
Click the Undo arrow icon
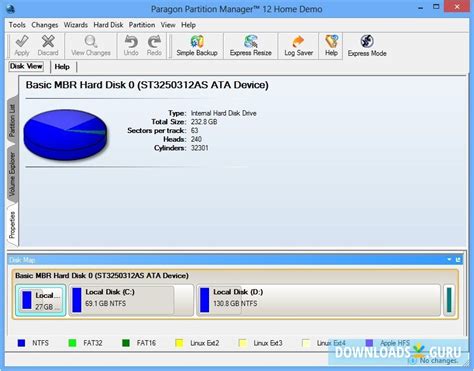coord(131,42)
